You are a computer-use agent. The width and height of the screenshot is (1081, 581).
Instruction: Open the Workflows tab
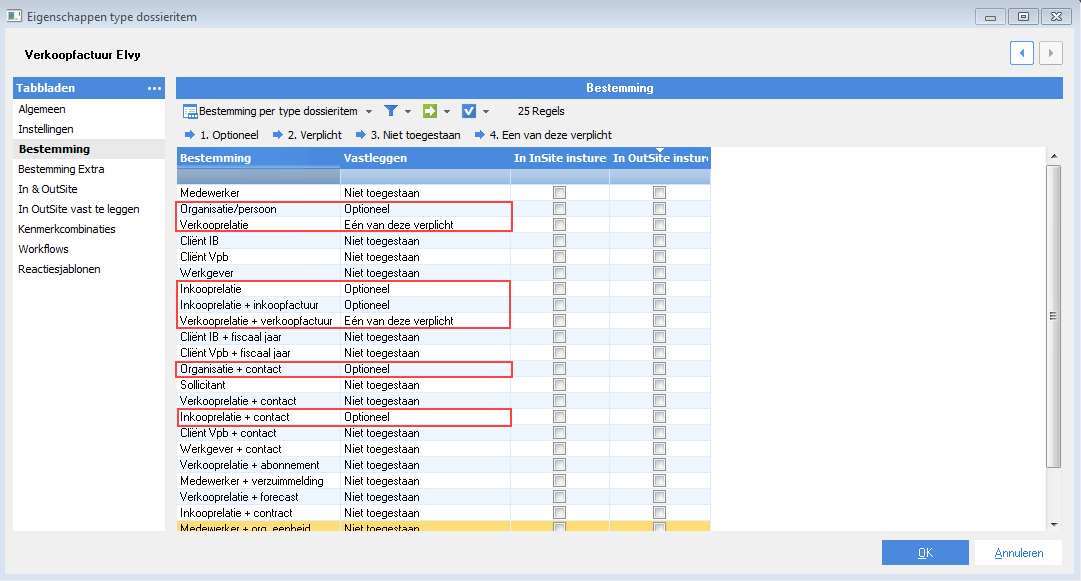pos(45,249)
